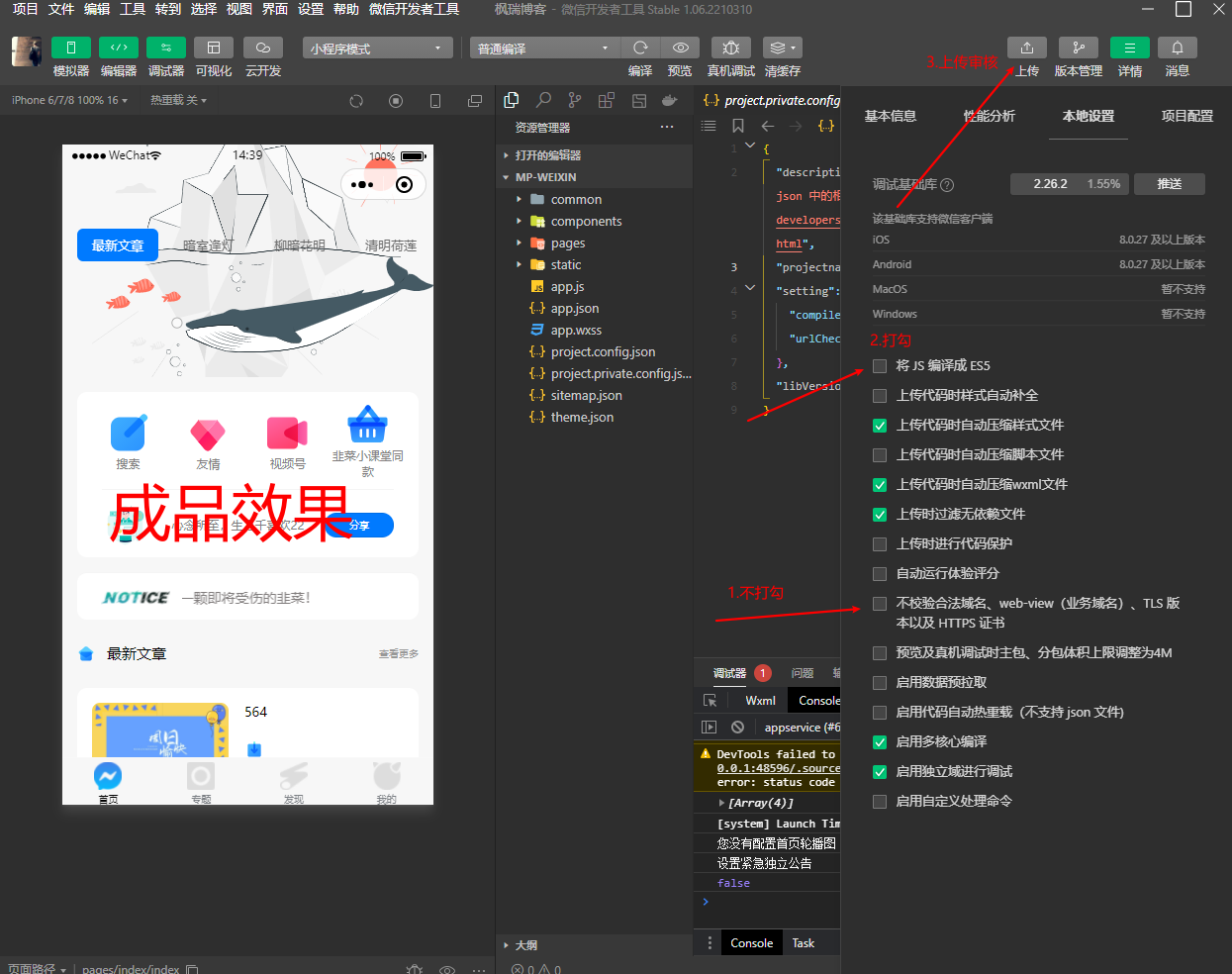Click the simulator stop/record circle icon
Image resolution: width=1232 pixels, height=974 pixels.
coord(396,101)
